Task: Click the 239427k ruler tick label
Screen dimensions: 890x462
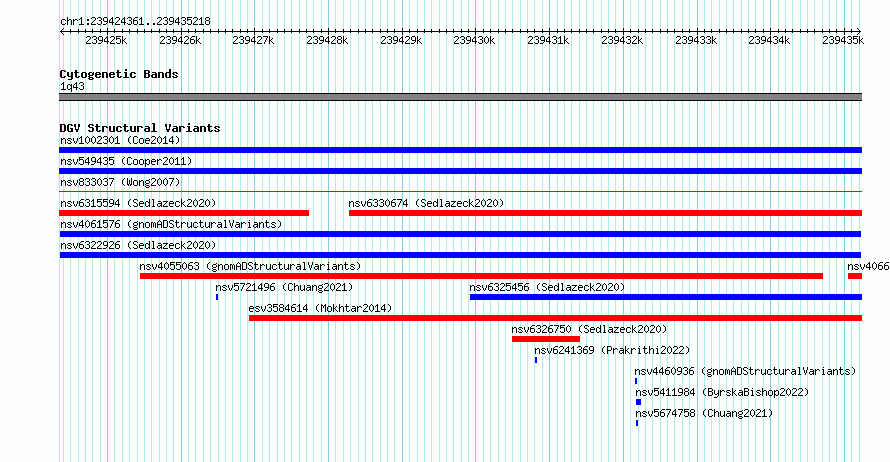Action: click(253, 40)
